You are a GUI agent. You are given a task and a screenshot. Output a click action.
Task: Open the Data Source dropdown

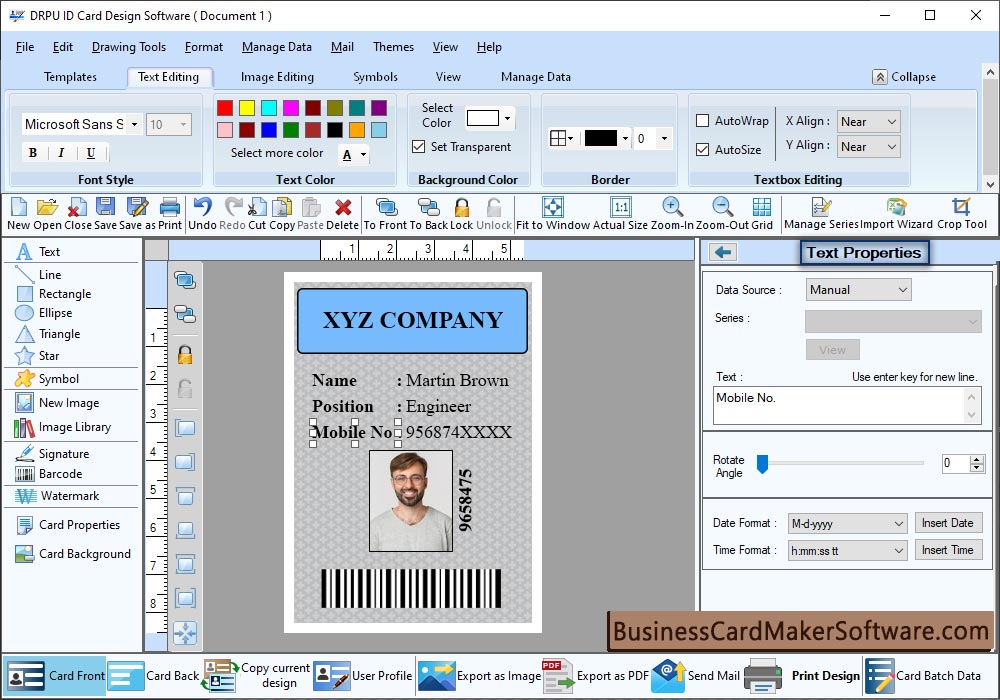(x=858, y=289)
